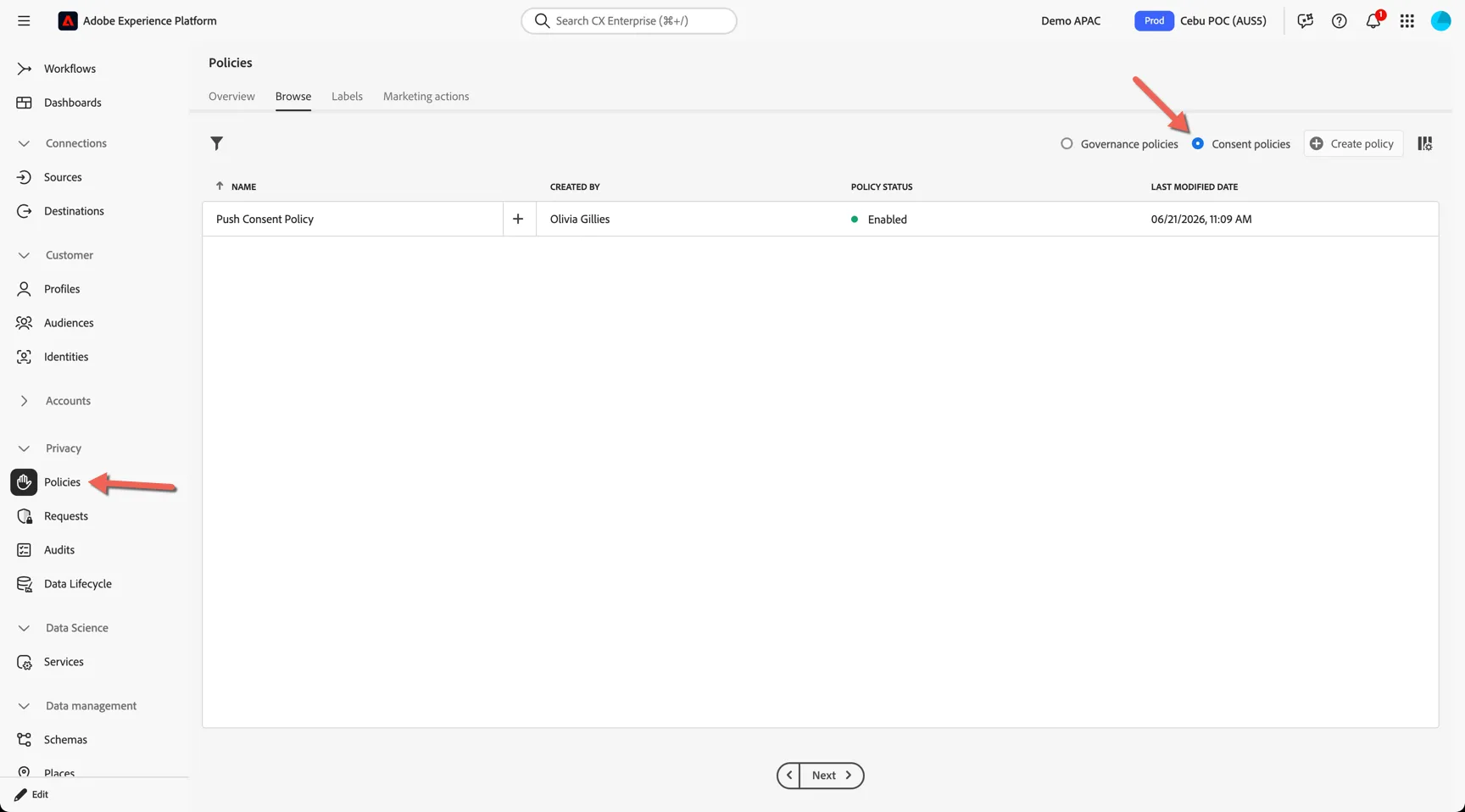Click the filter funnel icon

217,143
